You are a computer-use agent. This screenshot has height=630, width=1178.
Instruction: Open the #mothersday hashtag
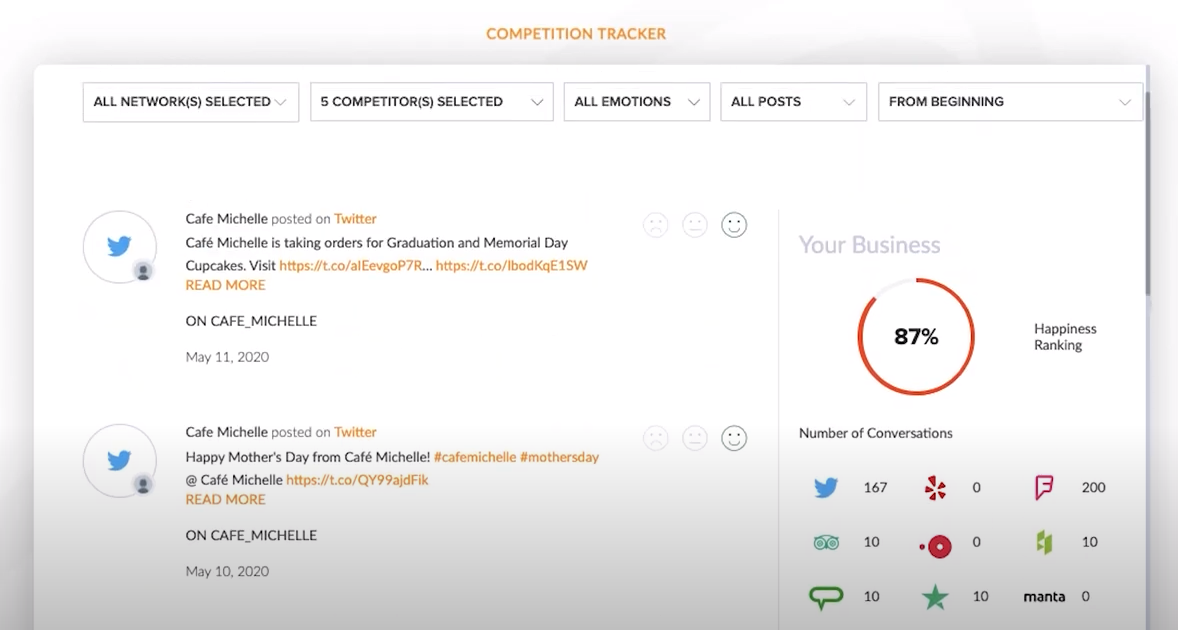coord(559,457)
